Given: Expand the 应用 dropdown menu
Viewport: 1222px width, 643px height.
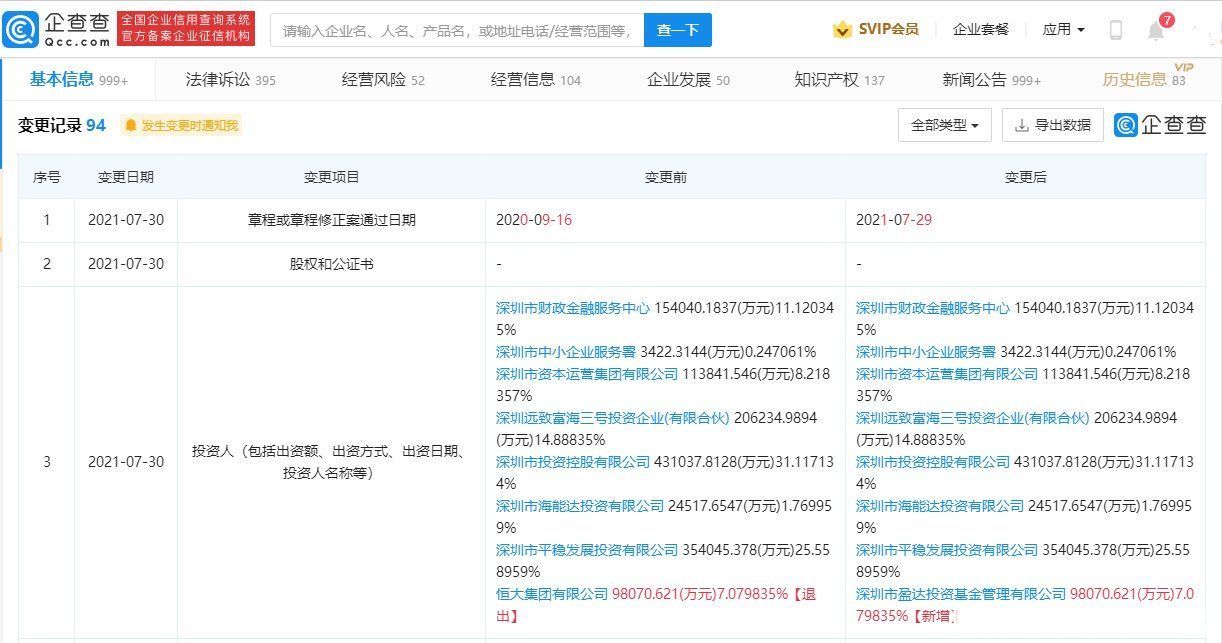Looking at the screenshot, I should click(x=1063, y=29).
